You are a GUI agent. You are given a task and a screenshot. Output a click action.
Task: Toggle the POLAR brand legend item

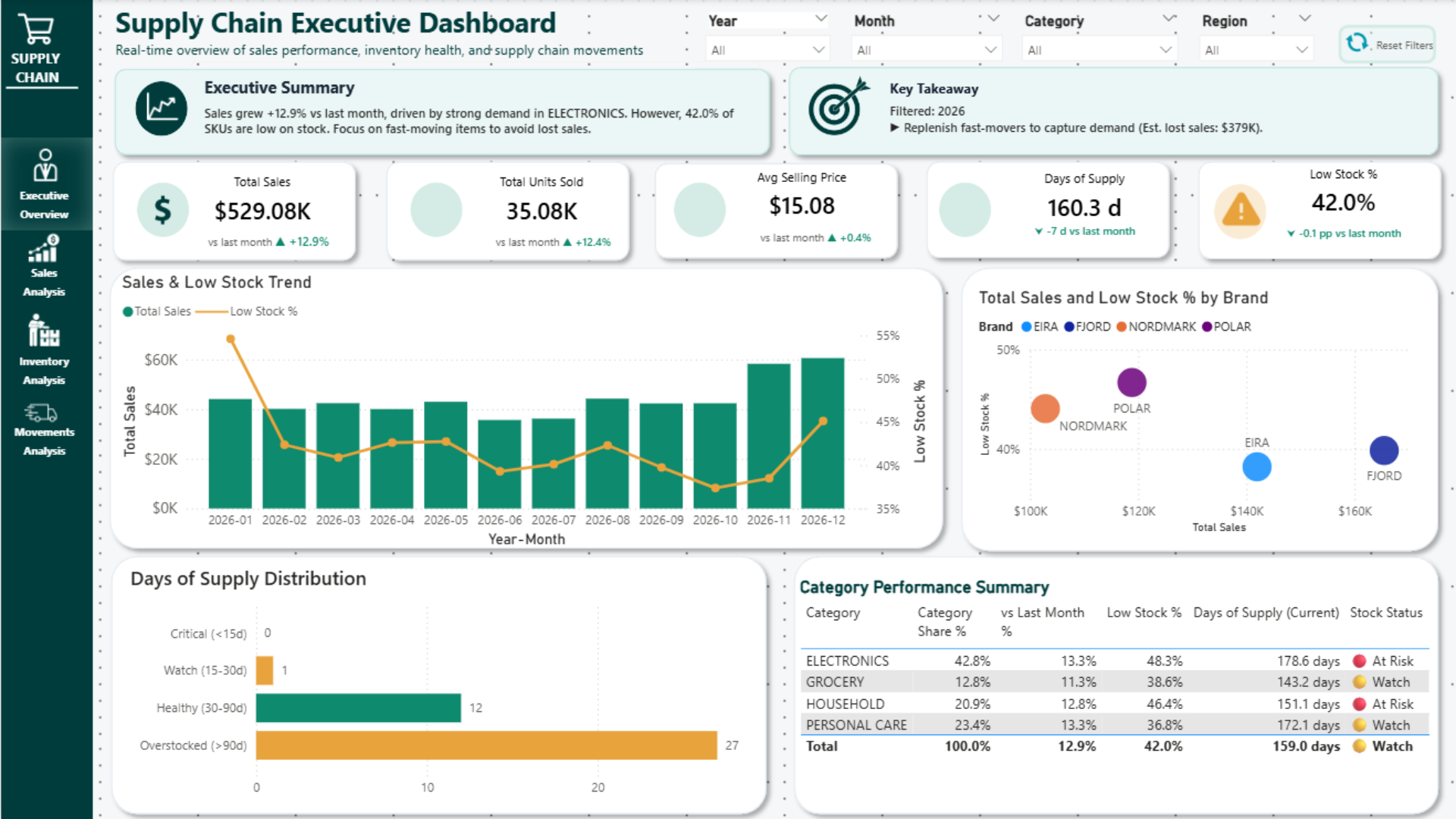click(x=1226, y=327)
